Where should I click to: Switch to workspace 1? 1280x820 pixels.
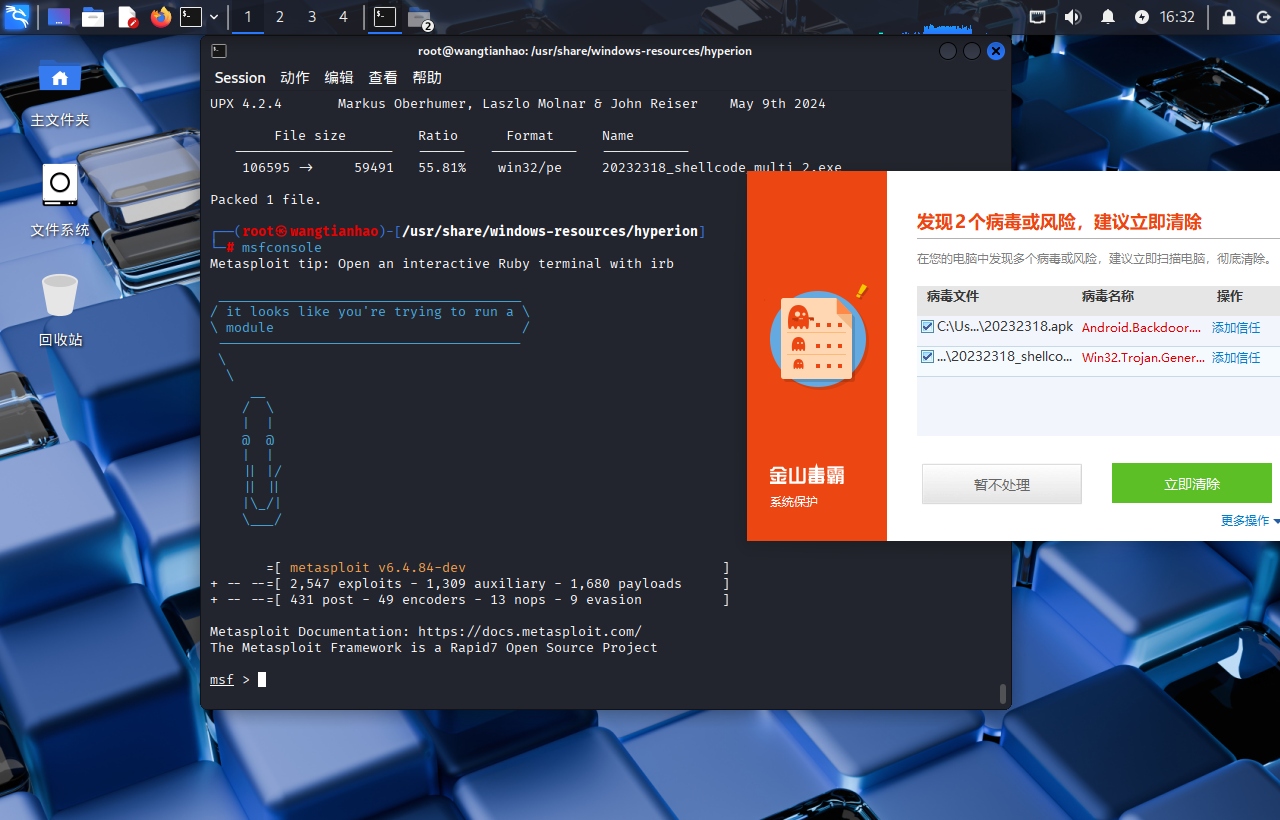(x=248, y=17)
